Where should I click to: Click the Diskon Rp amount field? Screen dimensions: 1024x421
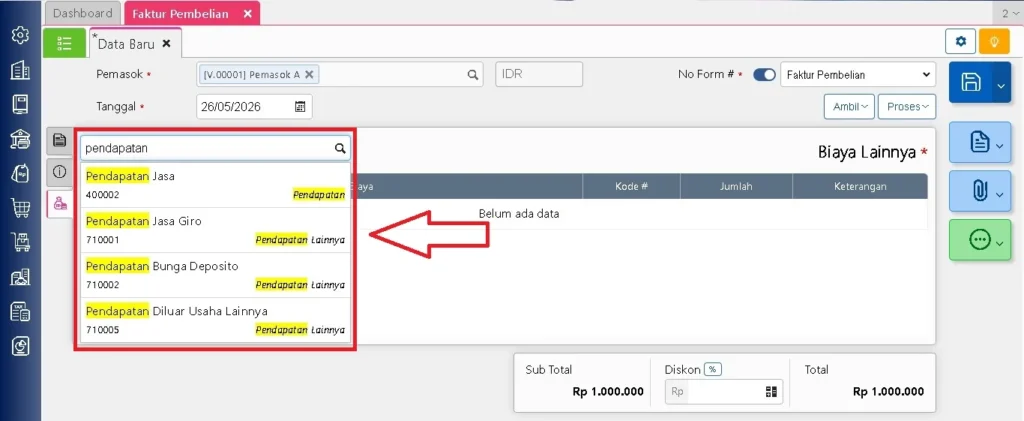724,392
